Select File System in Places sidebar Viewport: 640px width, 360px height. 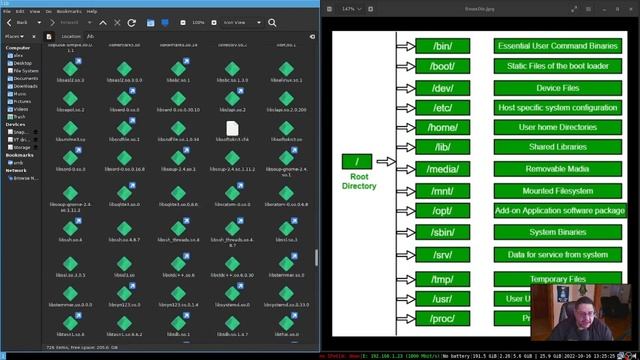[23, 71]
